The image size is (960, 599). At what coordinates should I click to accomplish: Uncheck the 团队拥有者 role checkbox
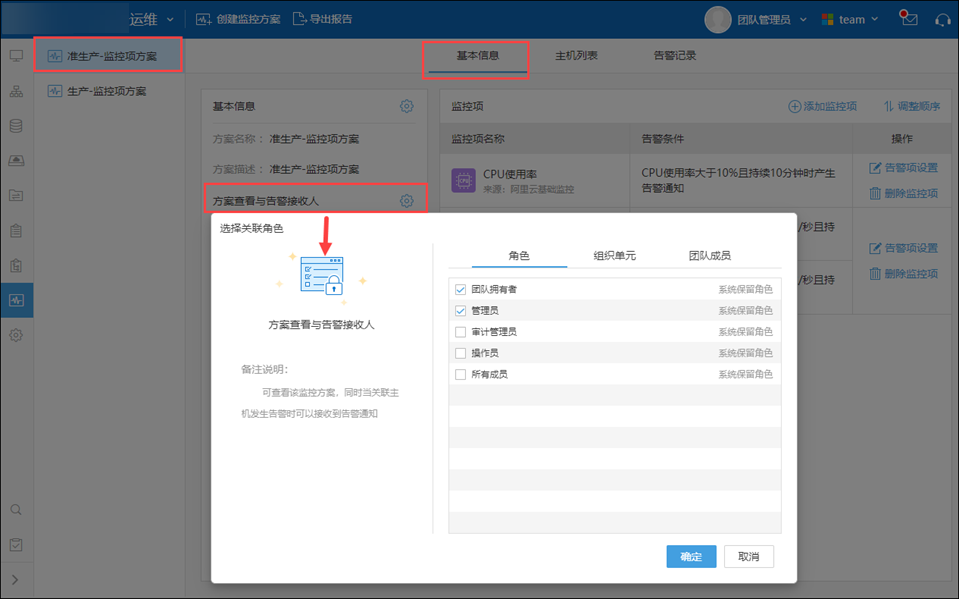click(x=460, y=289)
